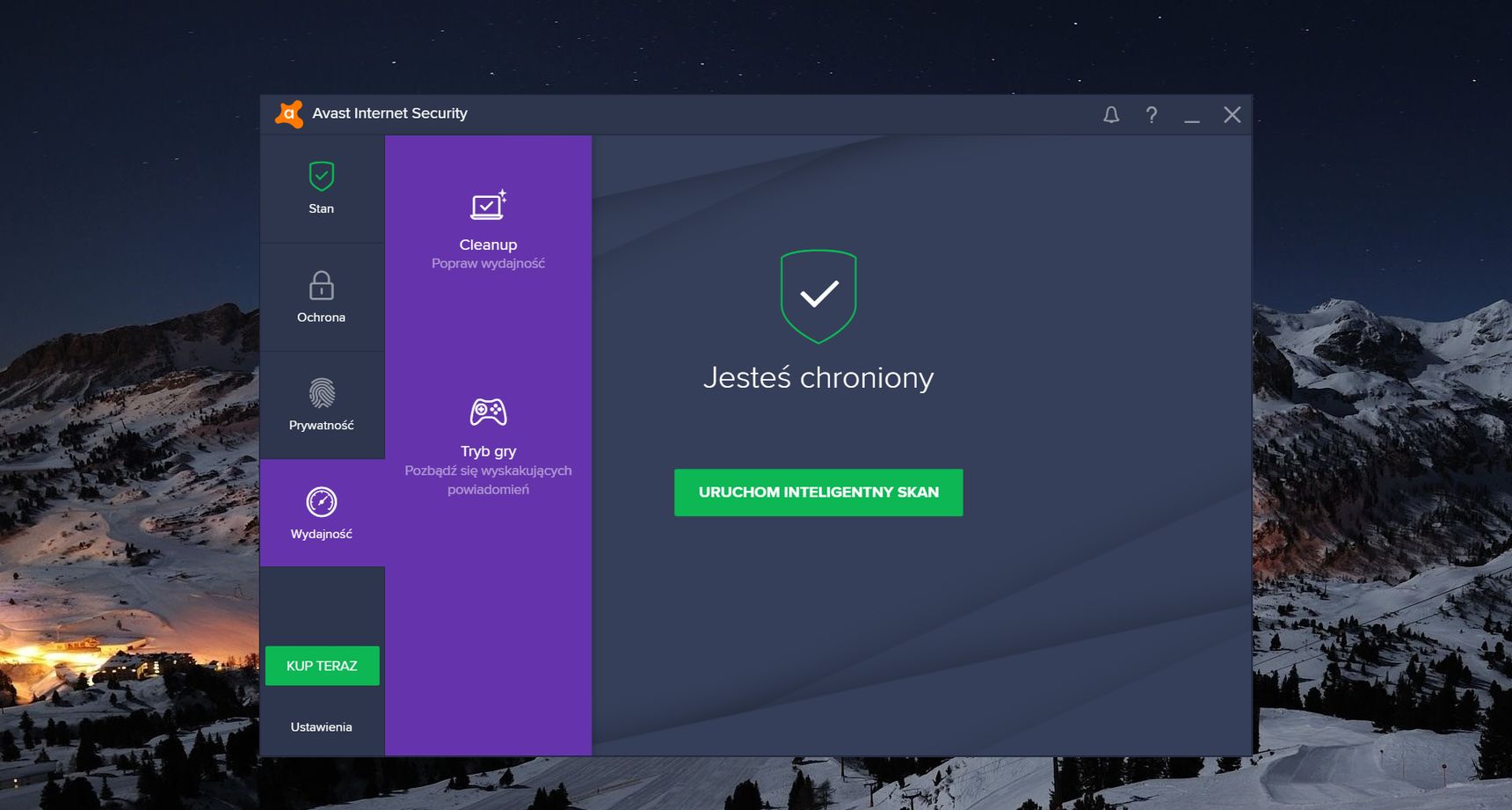
Task: Select the Stan shield tab in the sidebar
Action: [x=322, y=189]
